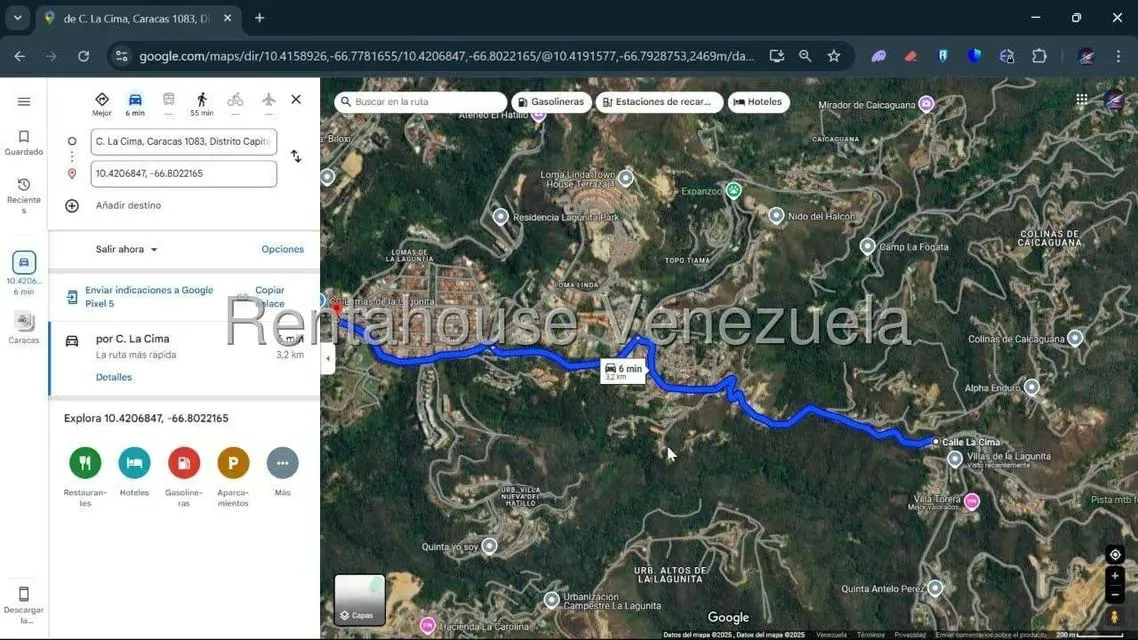
Task: Open the Guardado saved places
Action: pos(24,143)
